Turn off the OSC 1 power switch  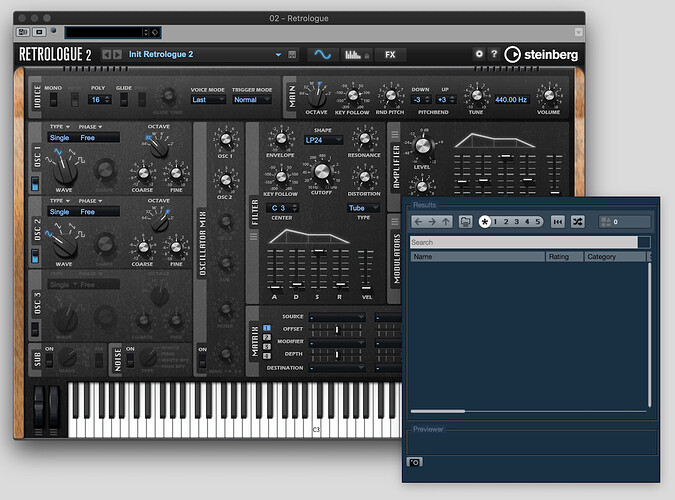tap(35, 183)
